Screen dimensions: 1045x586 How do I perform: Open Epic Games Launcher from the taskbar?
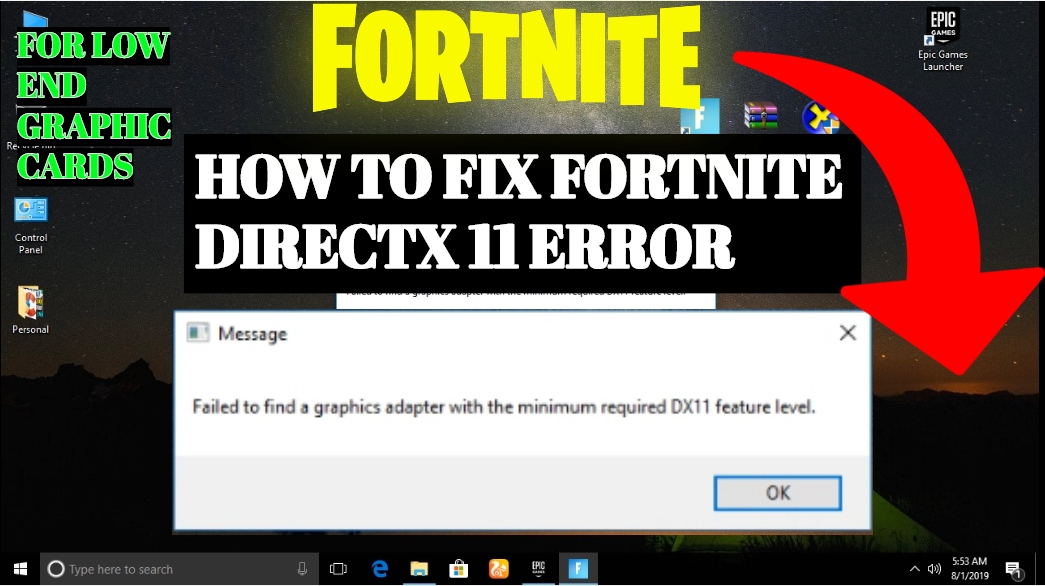click(538, 569)
